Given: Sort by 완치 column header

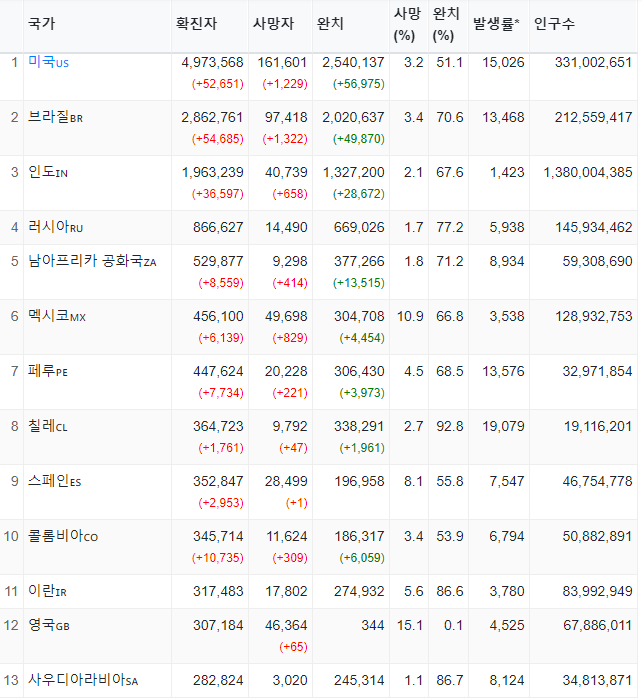Looking at the screenshot, I should [x=330, y=24].
